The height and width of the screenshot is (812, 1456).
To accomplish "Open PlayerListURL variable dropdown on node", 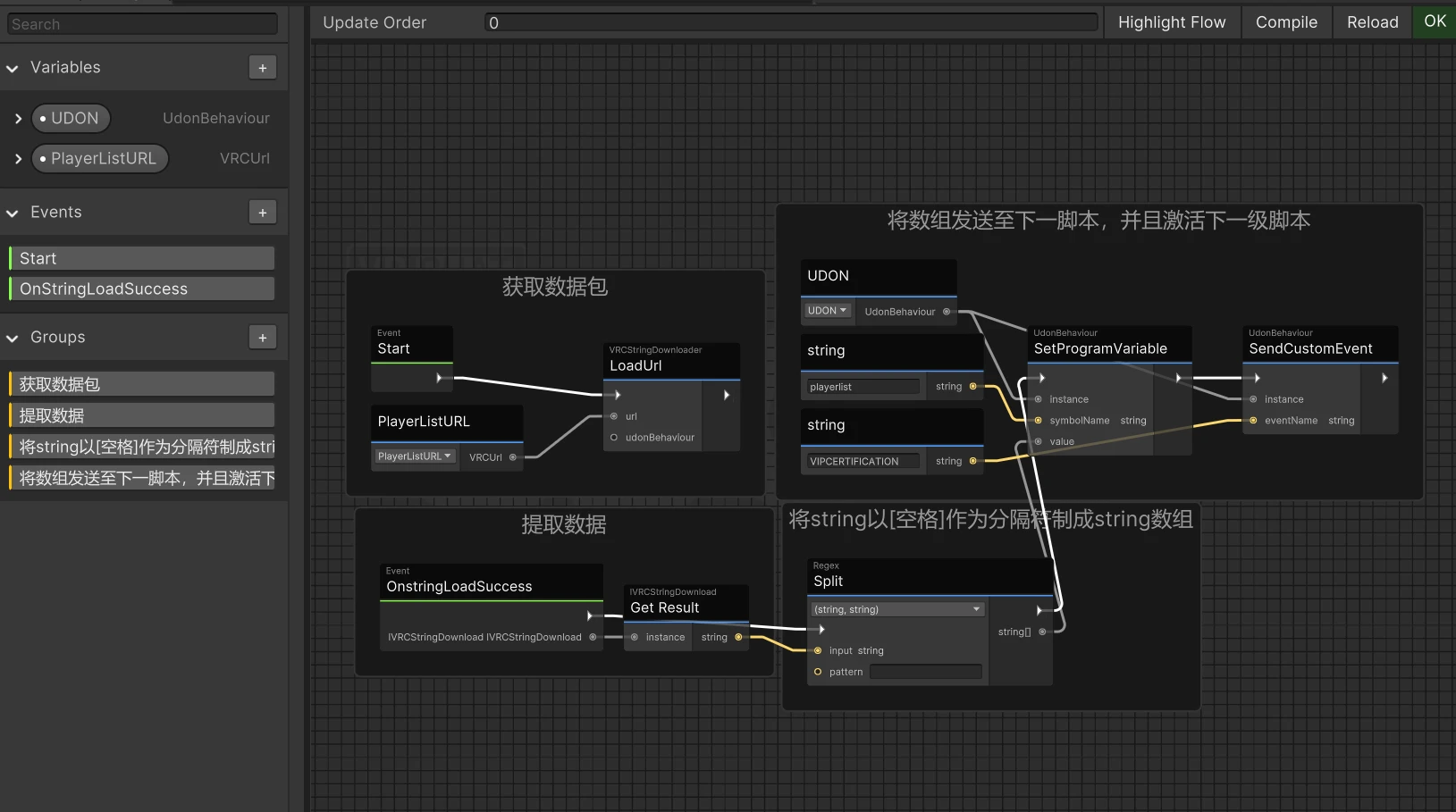I will [x=415, y=456].
